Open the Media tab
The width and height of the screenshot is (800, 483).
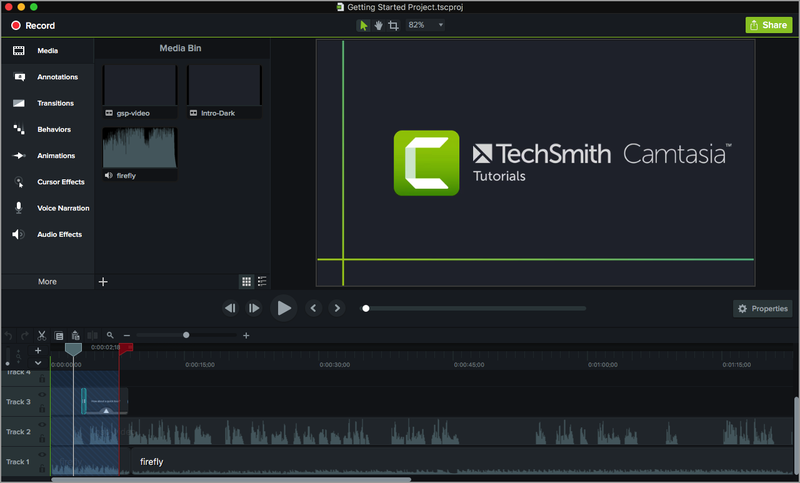coord(47,50)
